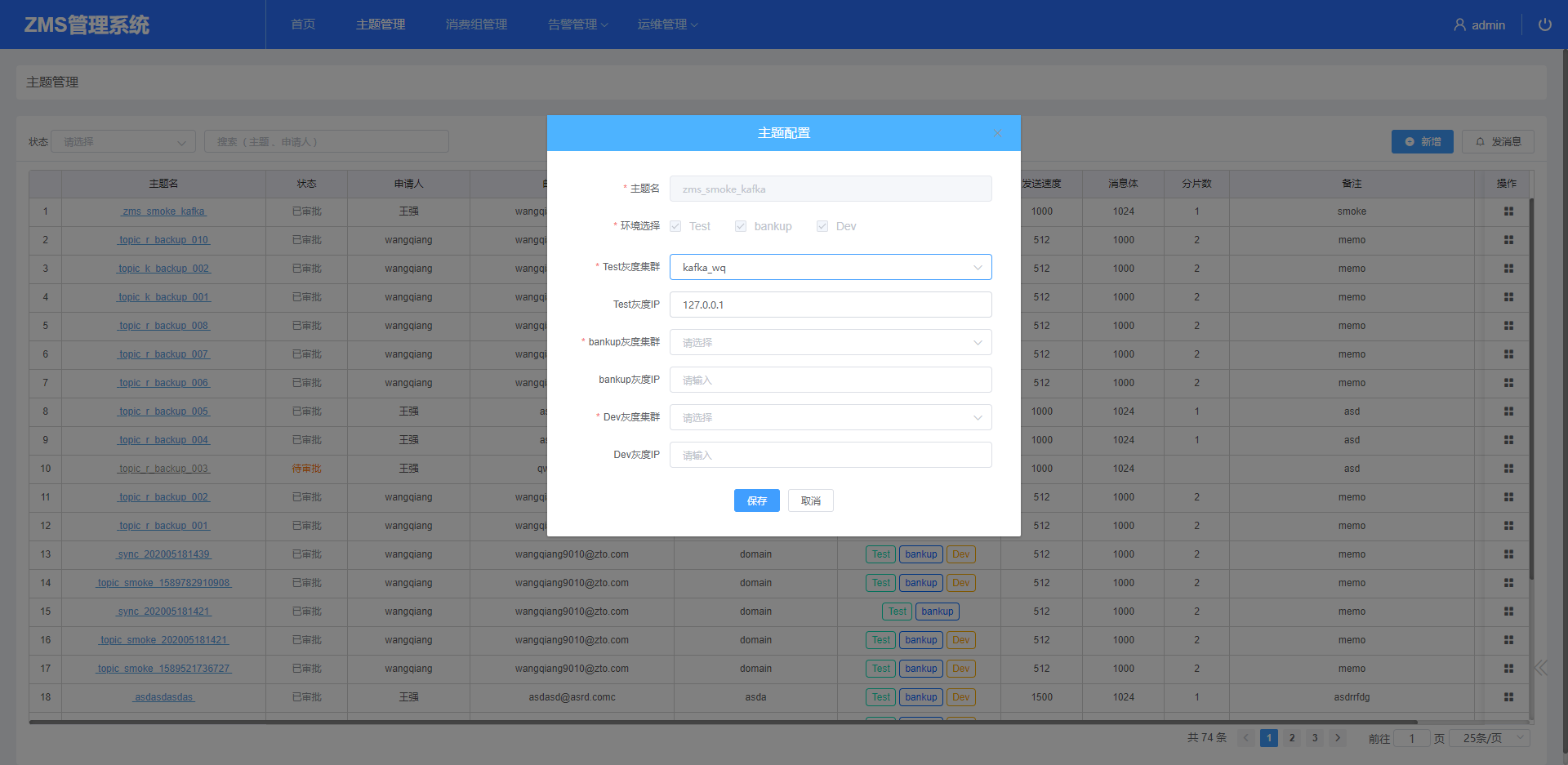This screenshot has height=765, width=1568.
Task: Click the double-chevron collapse icon at right edge
Action: tap(1540, 668)
